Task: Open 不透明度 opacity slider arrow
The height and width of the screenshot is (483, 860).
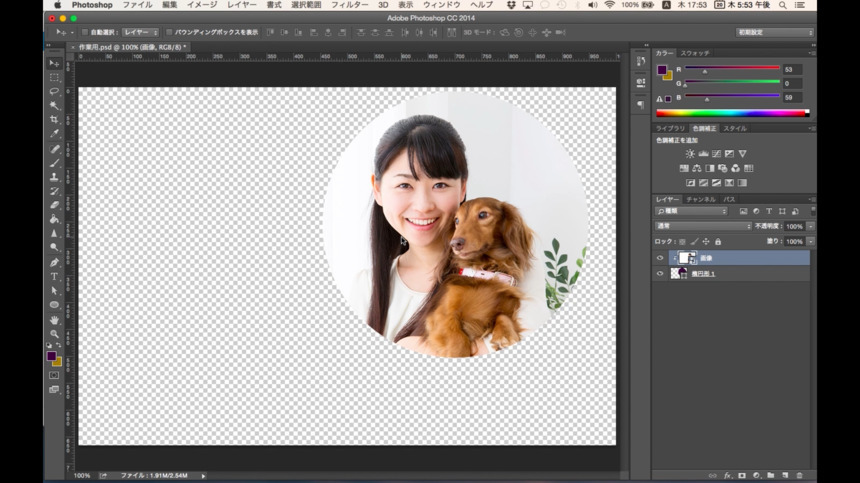Action: (x=811, y=226)
